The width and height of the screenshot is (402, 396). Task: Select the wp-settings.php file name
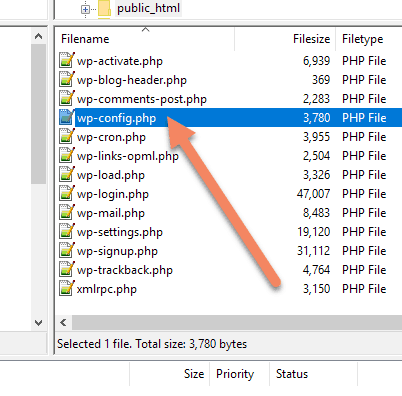coord(120,232)
